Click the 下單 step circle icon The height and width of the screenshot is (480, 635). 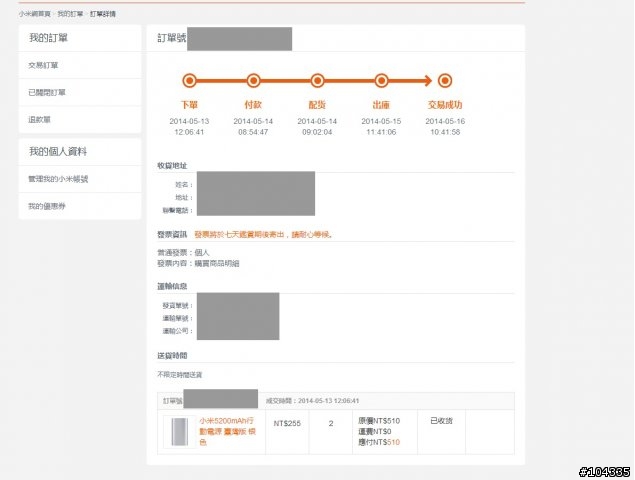189,80
